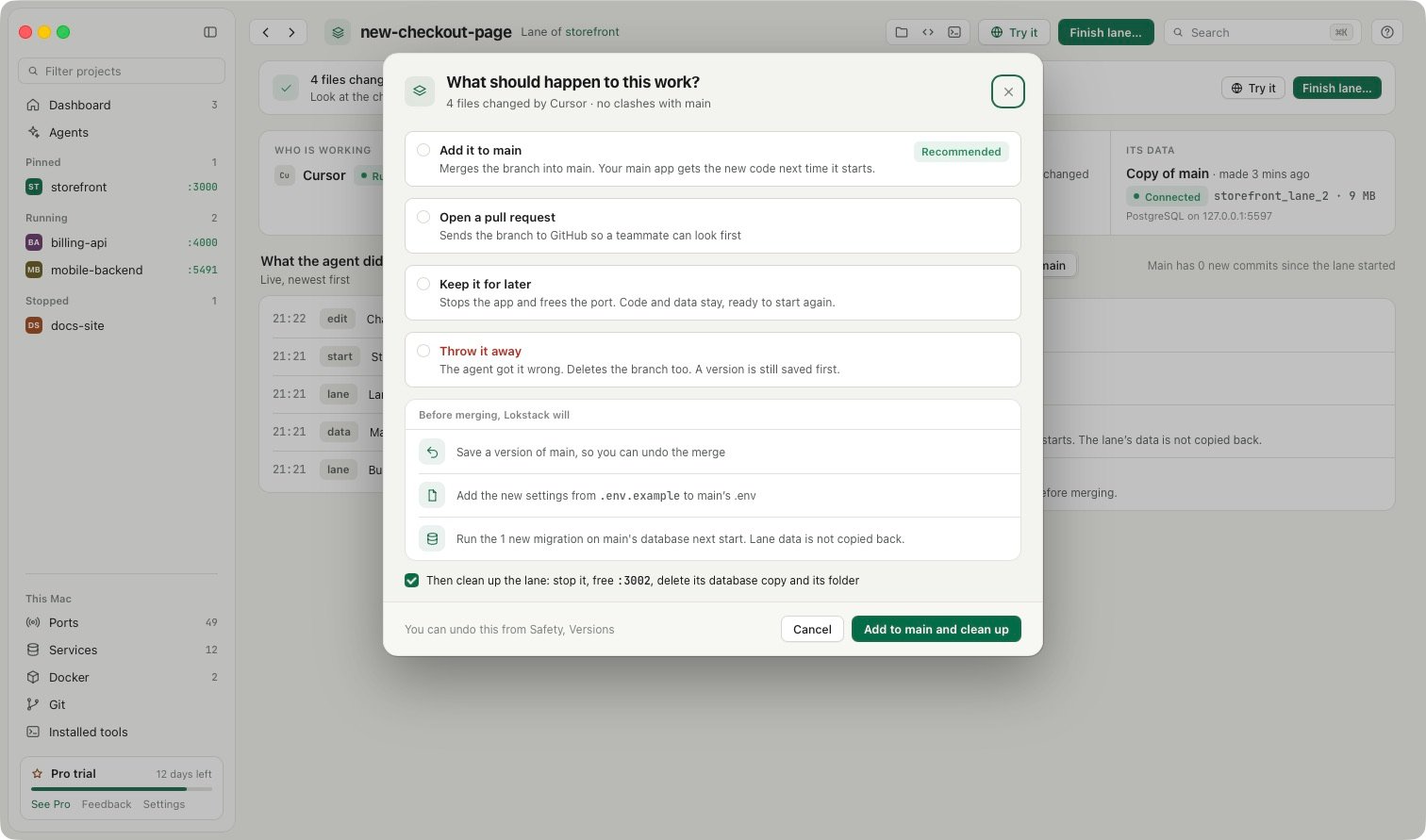Open terminal icon in toolbar
This screenshot has height=840, width=1426.
(954, 32)
